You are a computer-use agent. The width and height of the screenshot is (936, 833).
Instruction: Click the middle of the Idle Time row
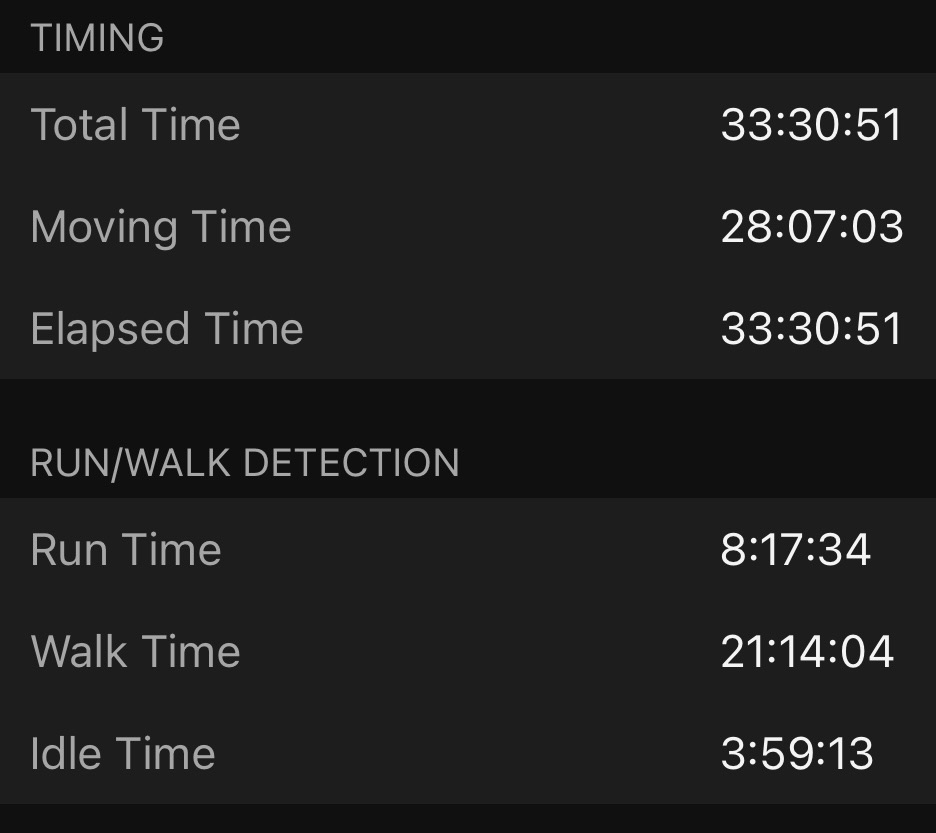click(x=468, y=753)
